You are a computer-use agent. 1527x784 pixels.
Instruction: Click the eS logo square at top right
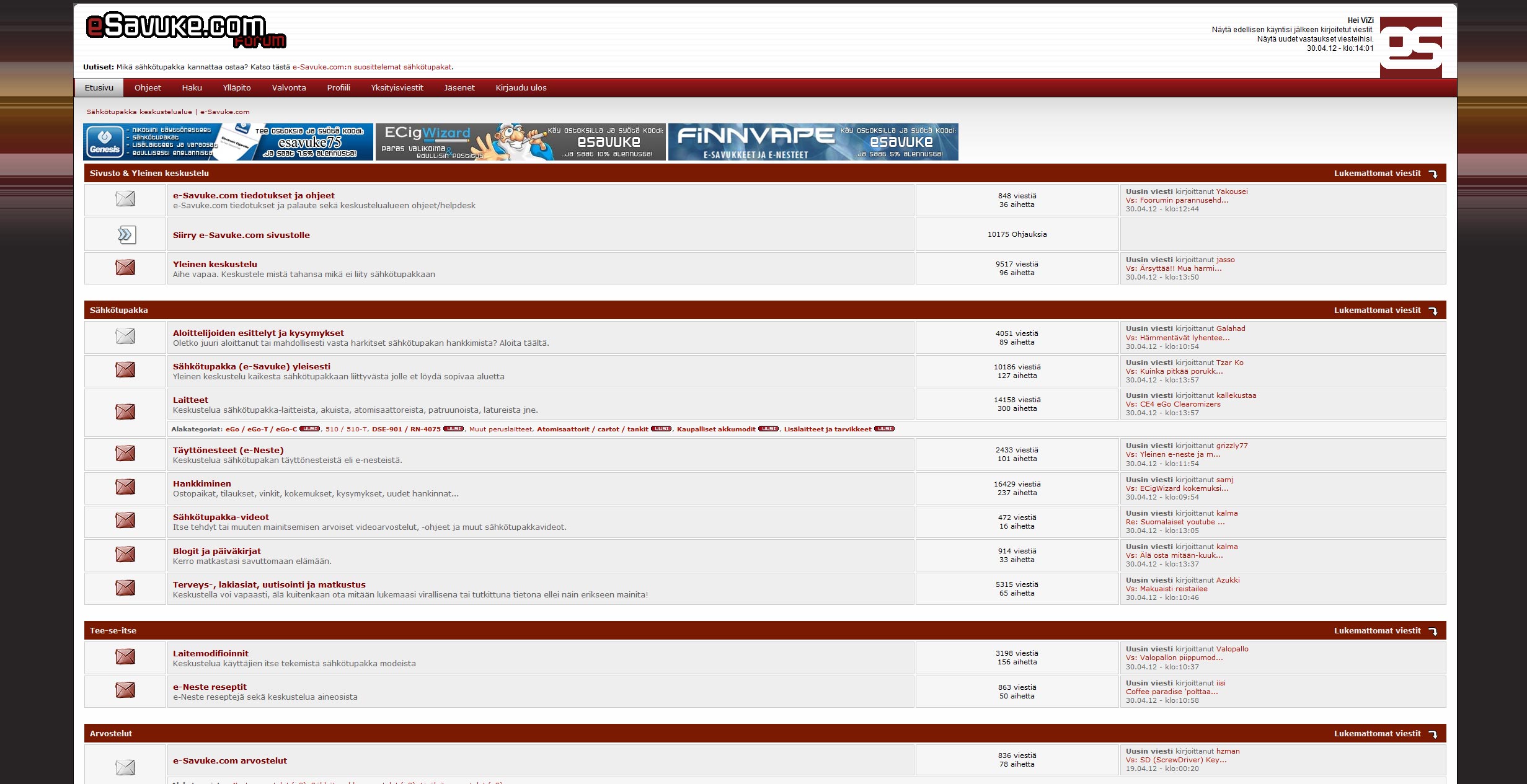click(1410, 47)
